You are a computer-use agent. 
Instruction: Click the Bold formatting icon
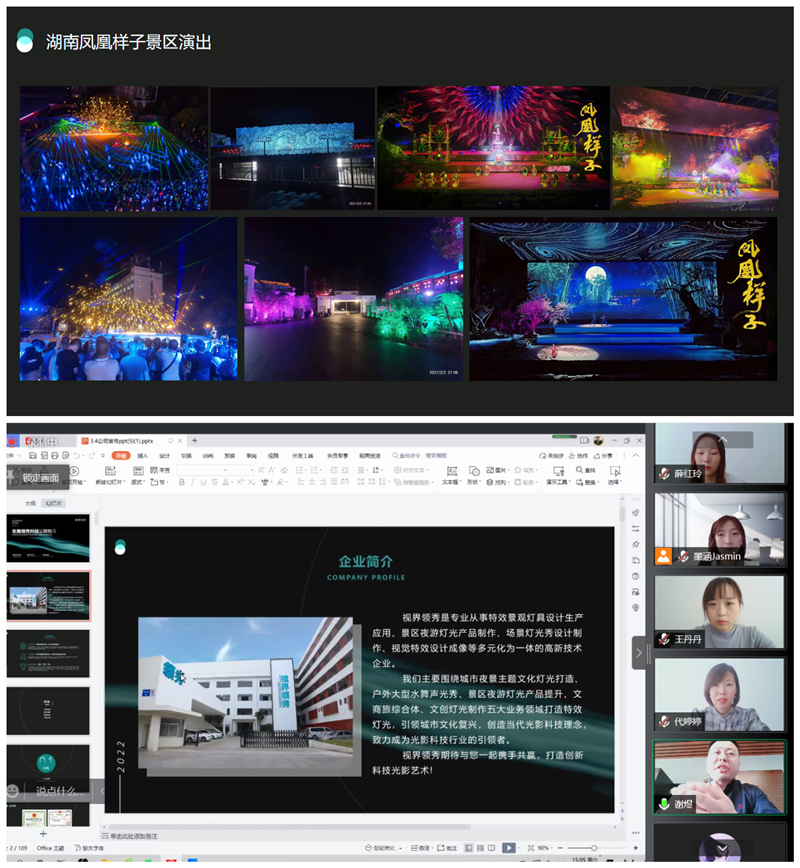pyautogui.click(x=181, y=482)
